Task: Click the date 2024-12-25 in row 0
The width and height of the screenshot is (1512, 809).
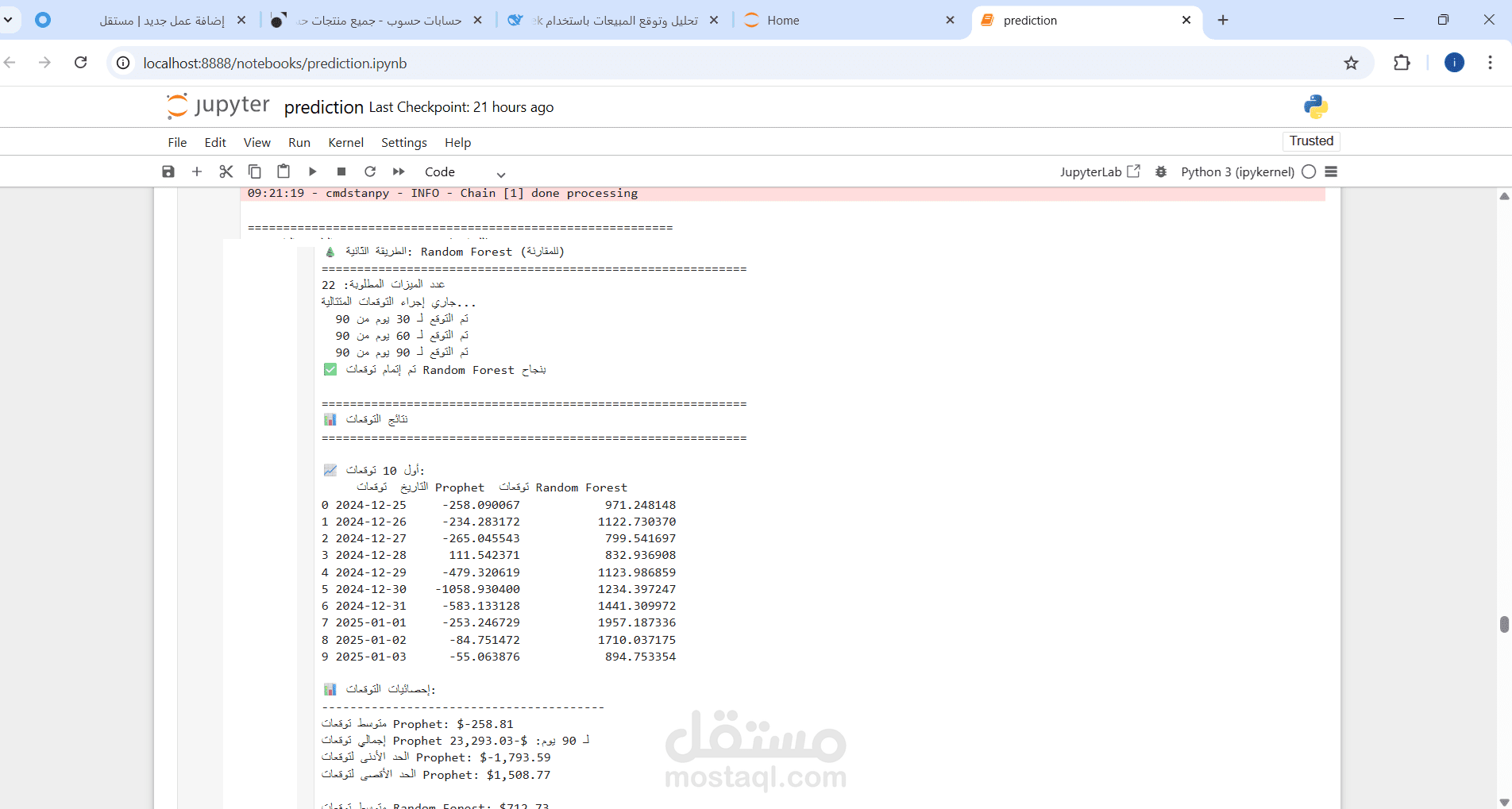Action: point(371,505)
